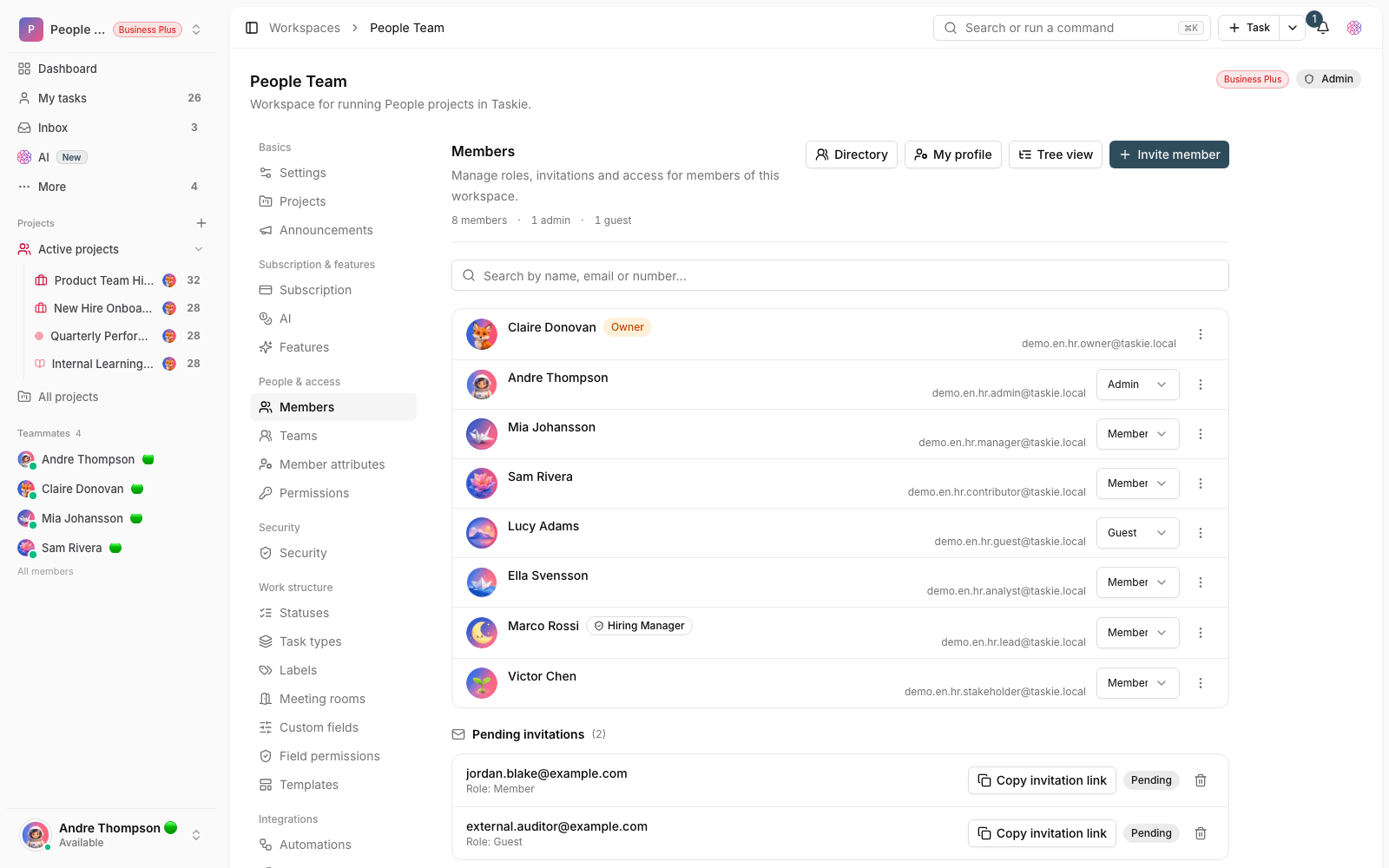
Task: Click the add project plus icon
Action: pyautogui.click(x=201, y=223)
